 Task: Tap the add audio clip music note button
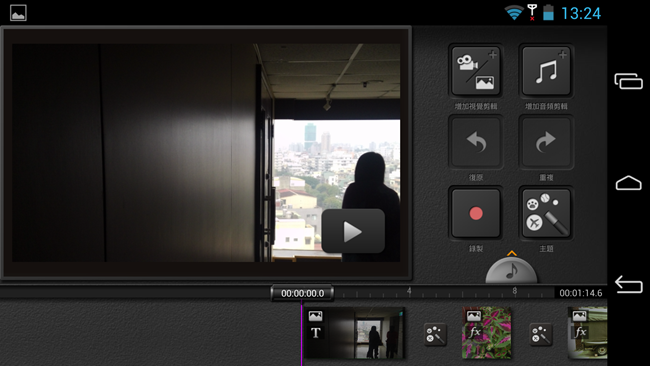tap(546, 71)
